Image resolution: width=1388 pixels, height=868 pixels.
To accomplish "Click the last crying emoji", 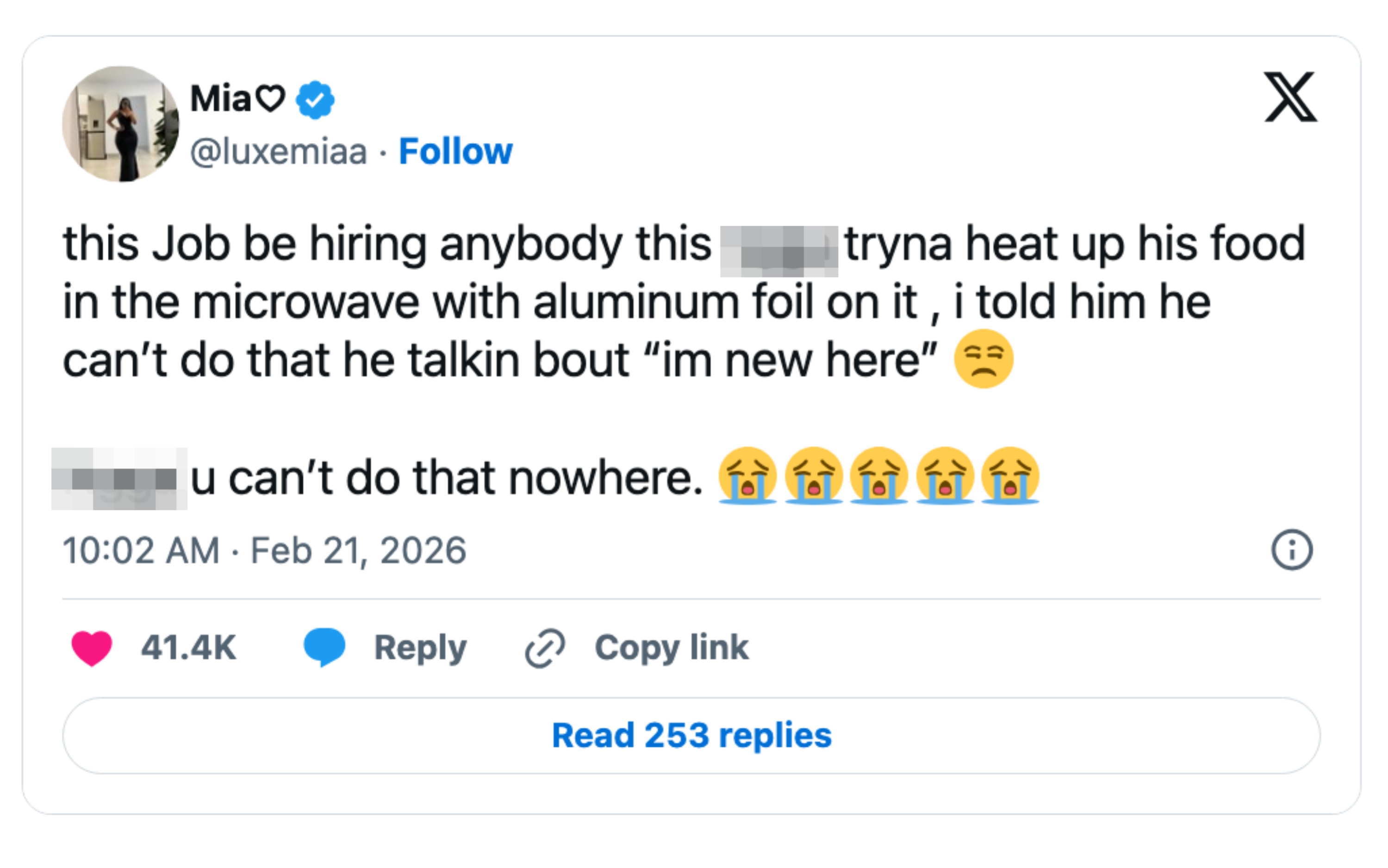I will [x=1010, y=476].
